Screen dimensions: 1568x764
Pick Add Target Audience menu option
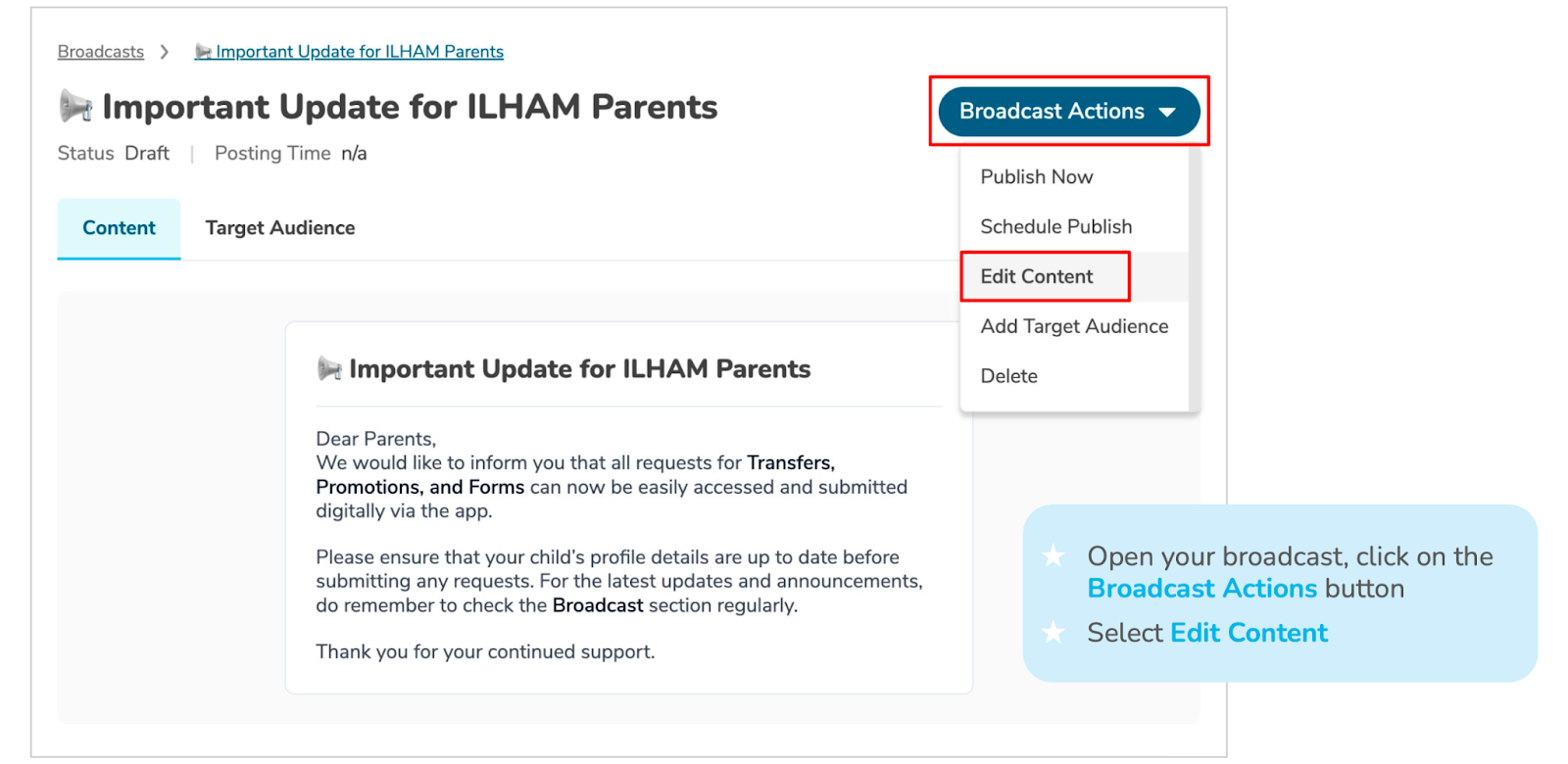1074,327
